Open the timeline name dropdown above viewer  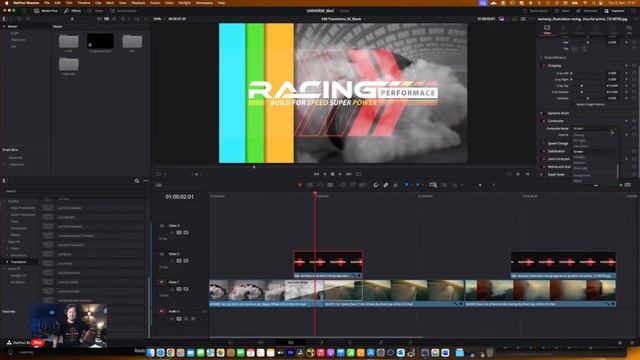pos(342,19)
